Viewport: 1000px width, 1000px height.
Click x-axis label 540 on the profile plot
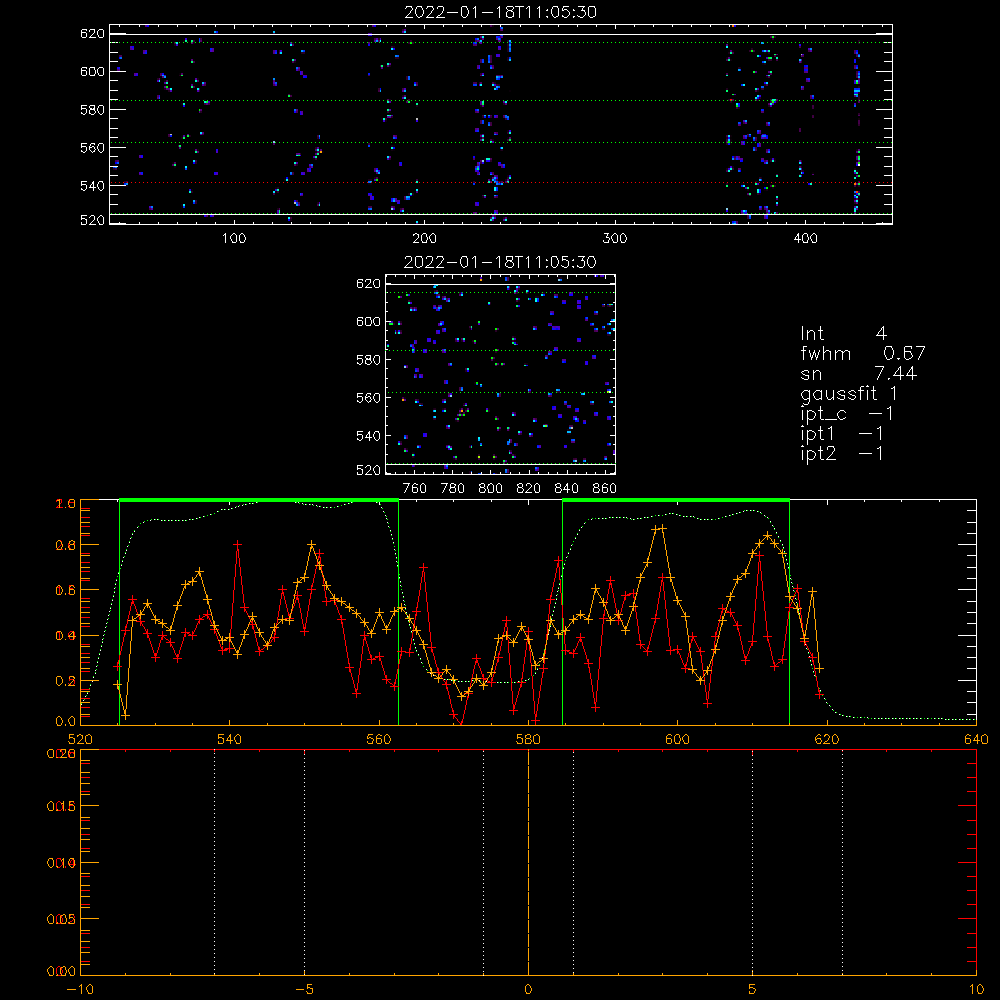click(x=230, y=739)
